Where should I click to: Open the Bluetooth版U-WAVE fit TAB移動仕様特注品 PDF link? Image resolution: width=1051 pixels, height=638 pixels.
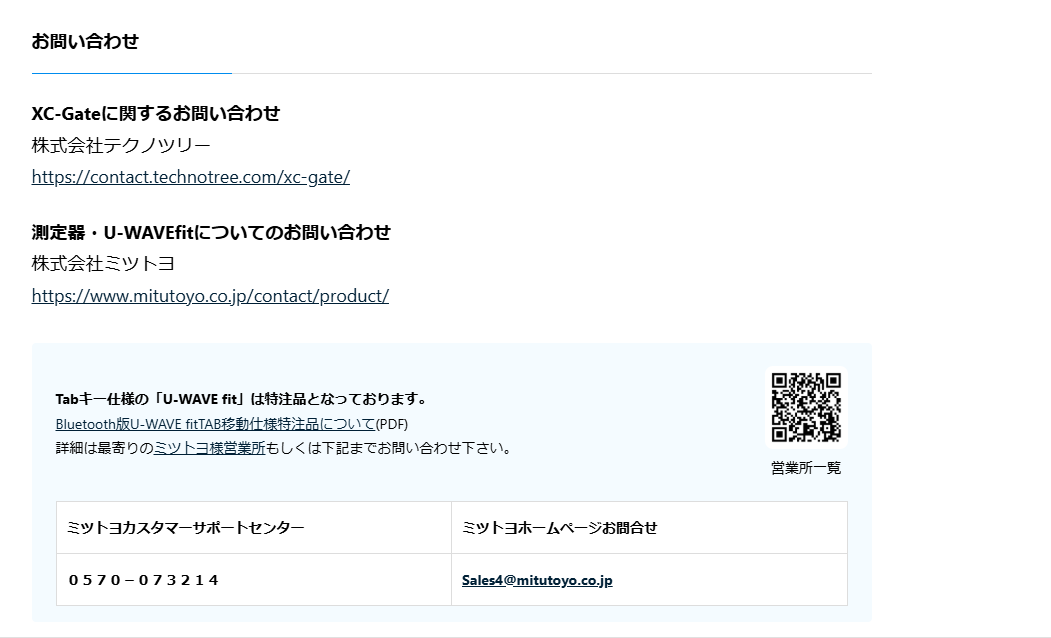(x=215, y=424)
